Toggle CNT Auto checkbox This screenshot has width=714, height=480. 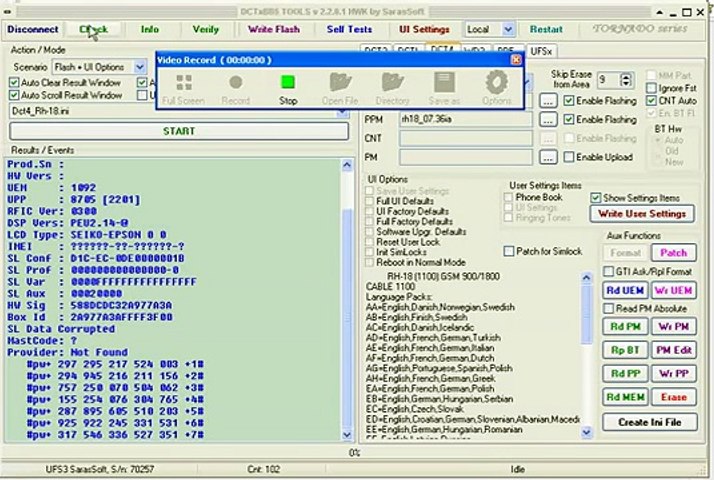click(652, 101)
